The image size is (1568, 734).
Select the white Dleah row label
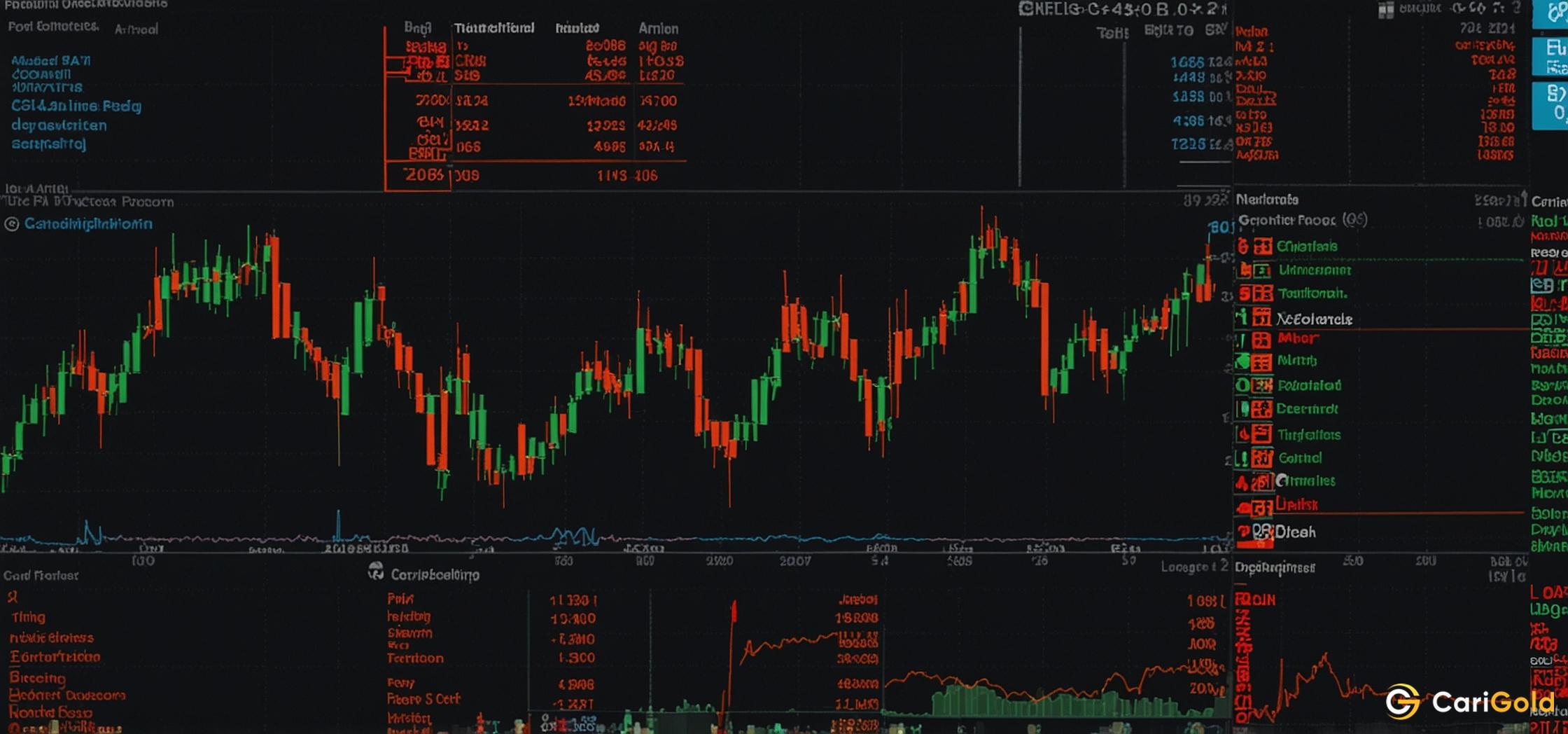1295,532
